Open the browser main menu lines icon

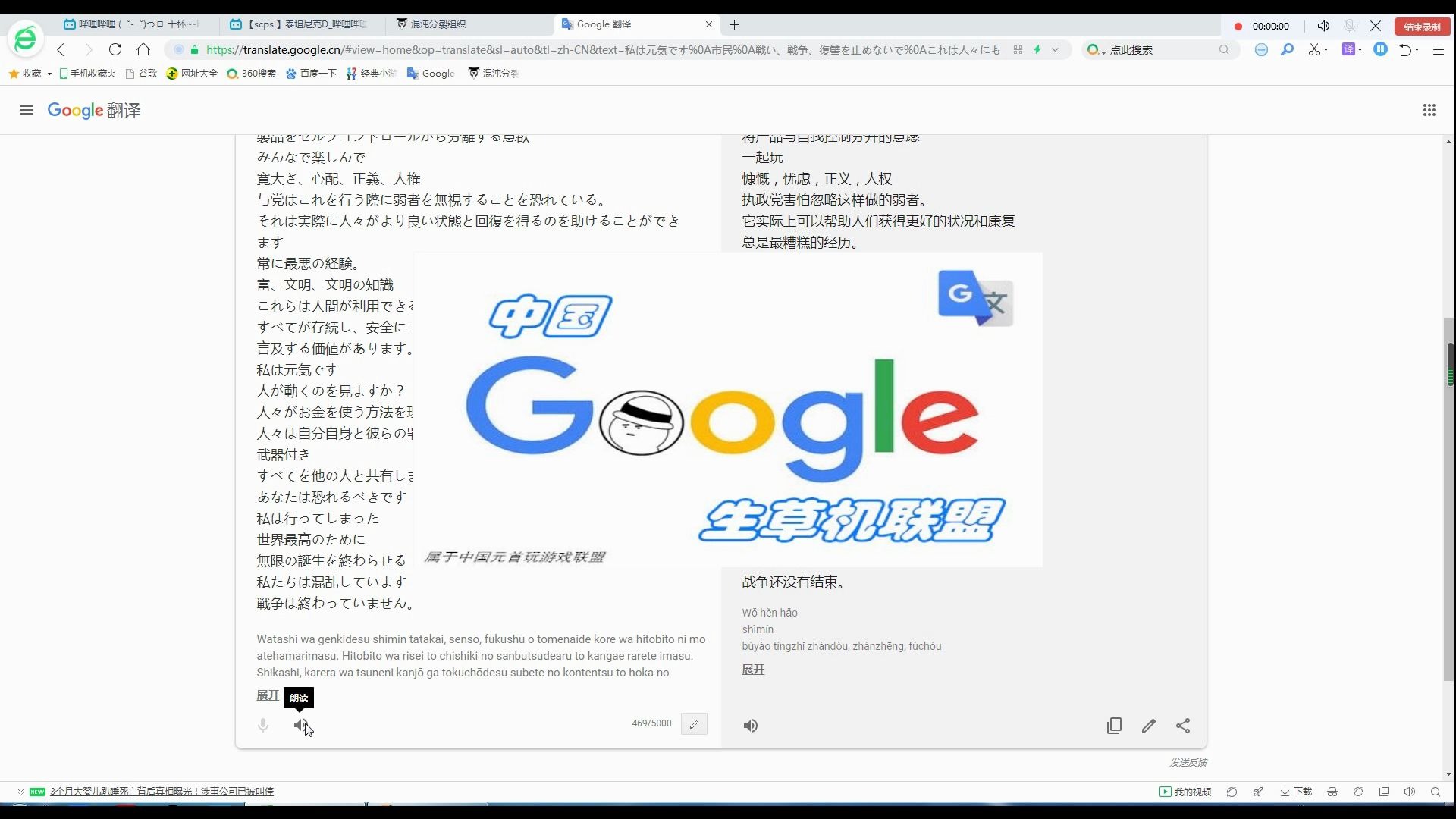click(x=1439, y=50)
